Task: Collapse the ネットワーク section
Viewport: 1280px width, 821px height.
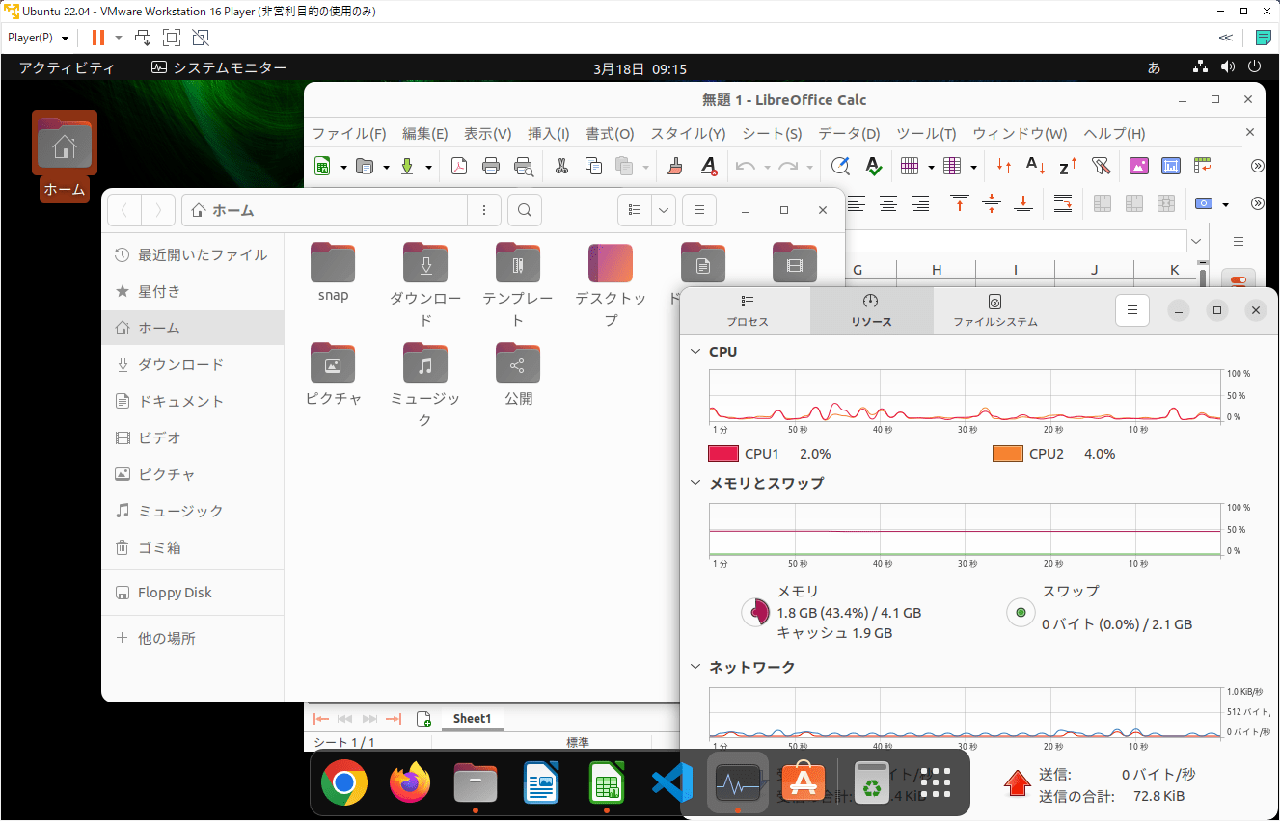Action: coord(696,667)
